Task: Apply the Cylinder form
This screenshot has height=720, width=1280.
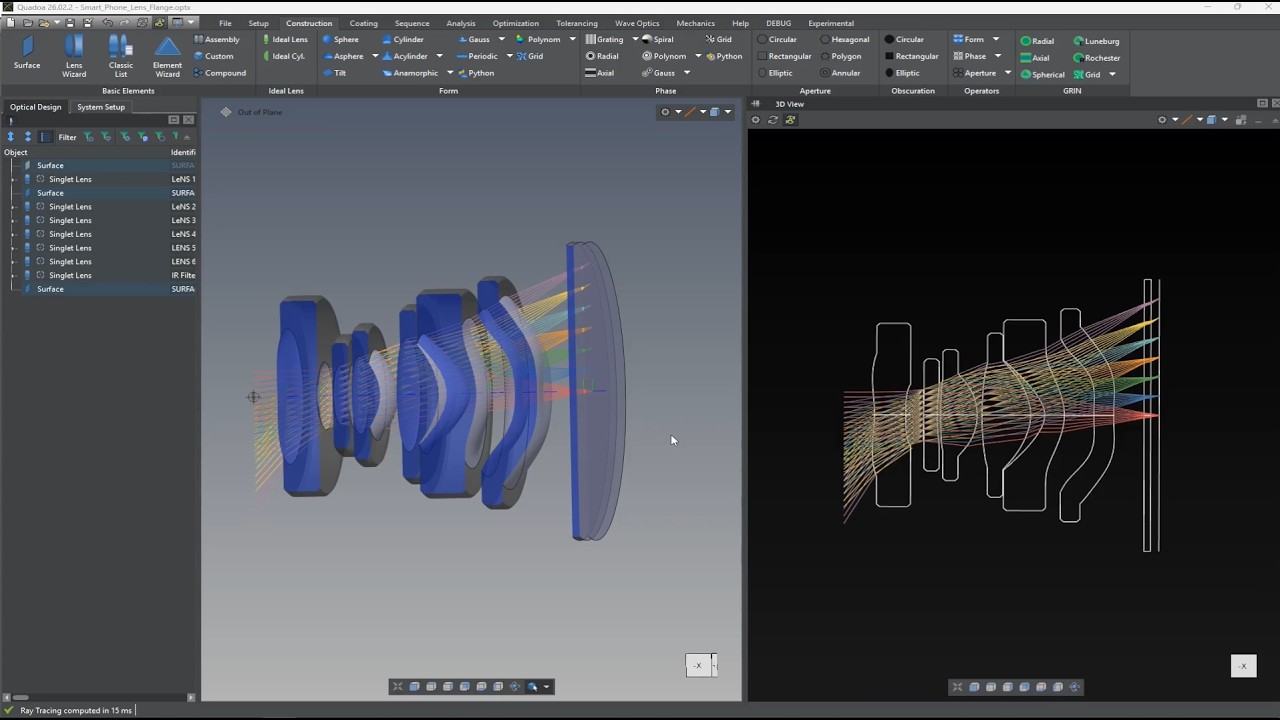Action: [x=403, y=40]
